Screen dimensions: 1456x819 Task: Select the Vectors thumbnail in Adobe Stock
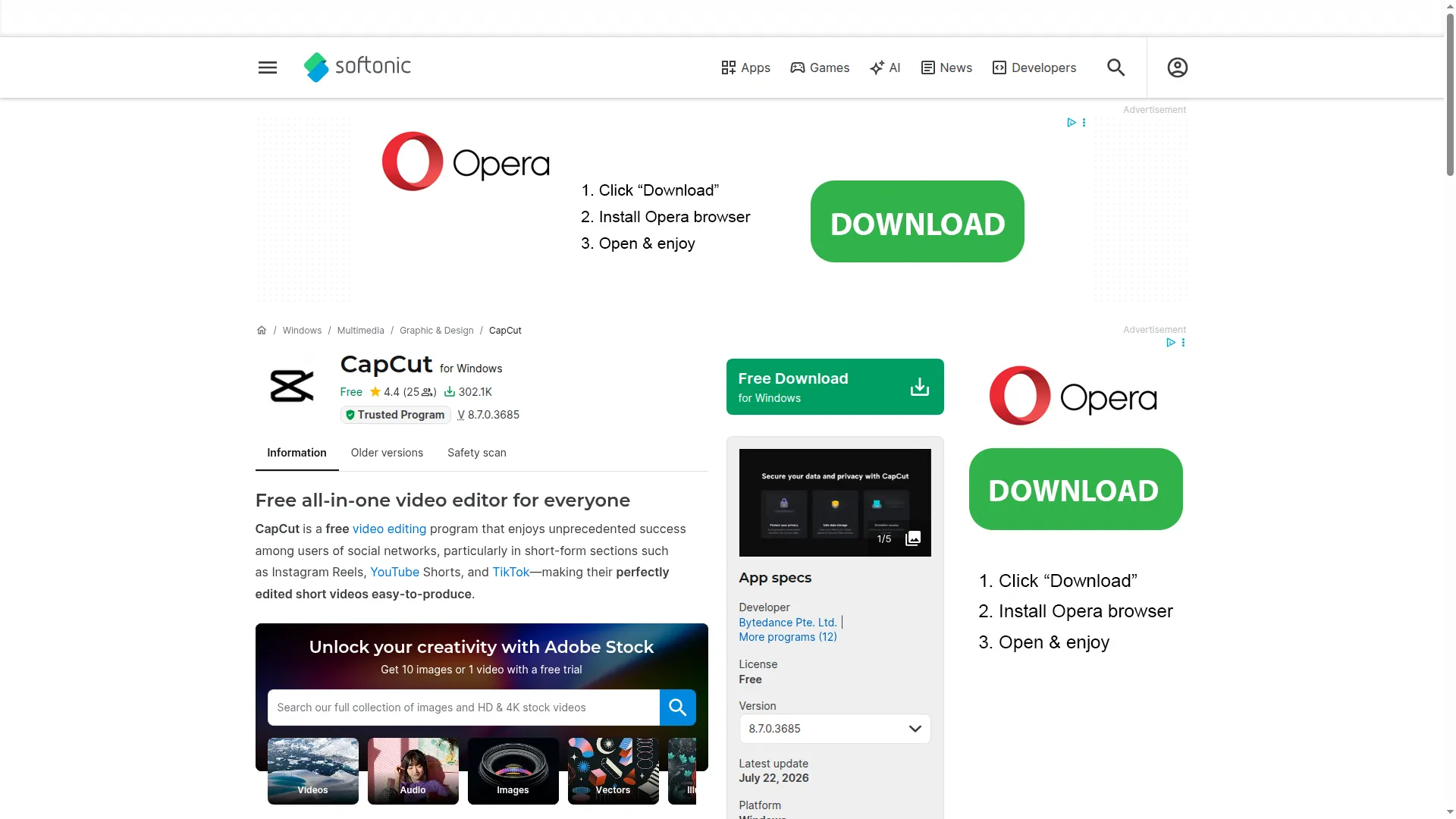[x=613, y=770]
